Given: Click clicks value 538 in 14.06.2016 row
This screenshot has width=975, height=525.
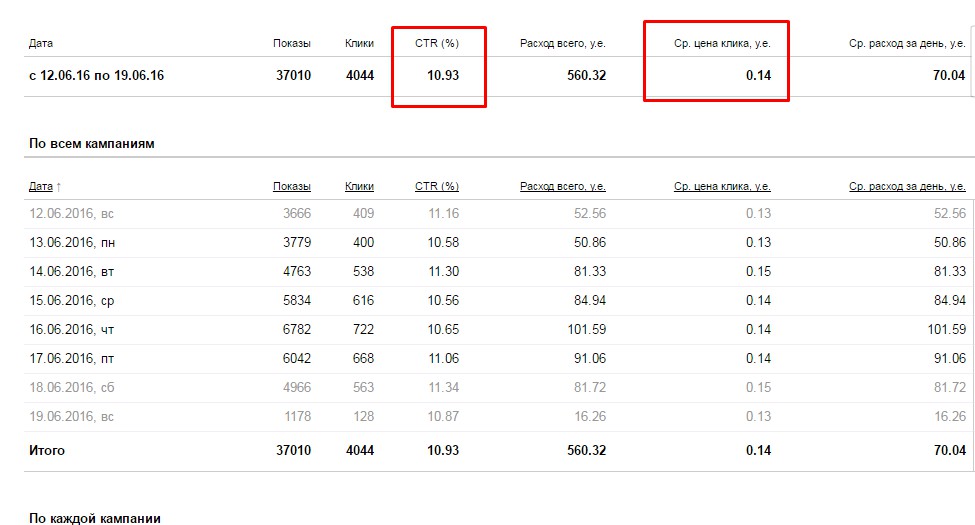Looking at the screenshot, I should 364,272.
